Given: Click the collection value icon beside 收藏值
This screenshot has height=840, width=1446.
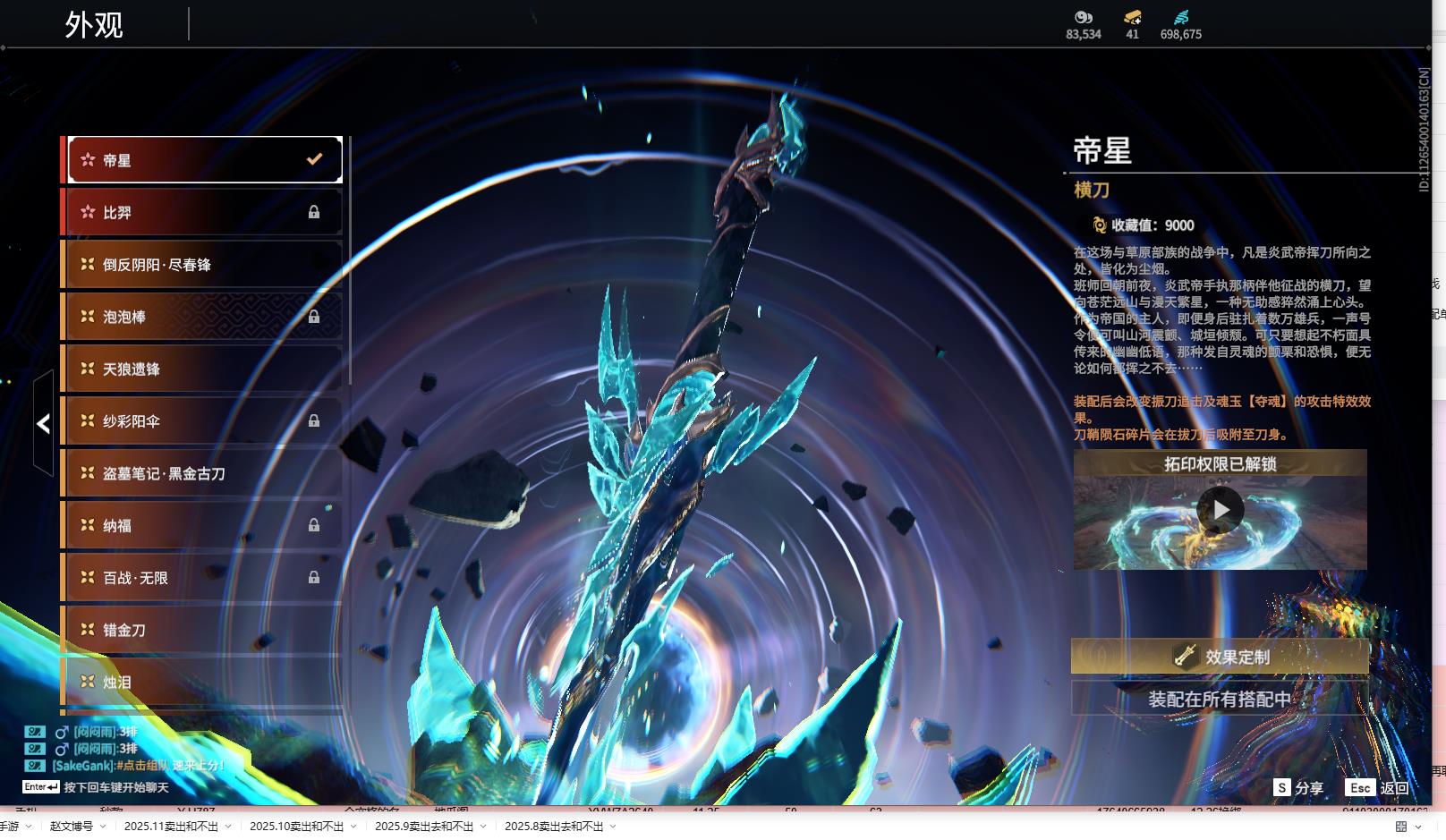Looking at the screenshot, I should pos(1099,225).
